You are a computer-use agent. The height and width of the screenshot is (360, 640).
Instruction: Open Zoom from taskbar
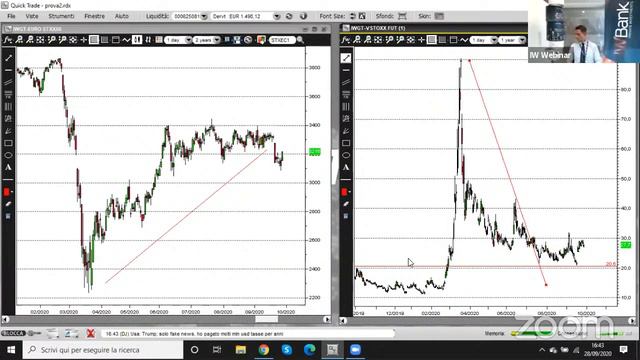coord(355,350)
